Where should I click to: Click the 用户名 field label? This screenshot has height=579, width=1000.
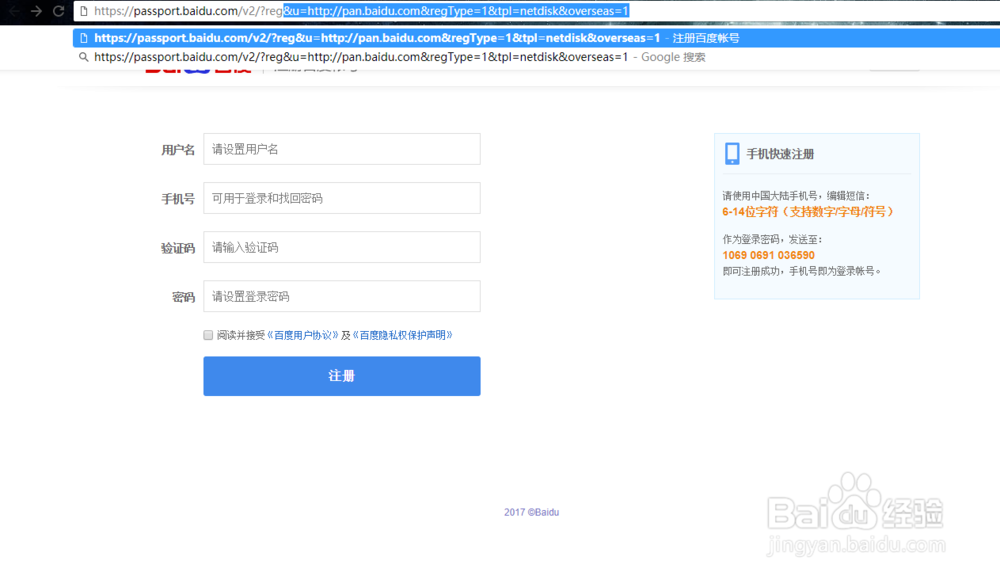pos(178,150)
